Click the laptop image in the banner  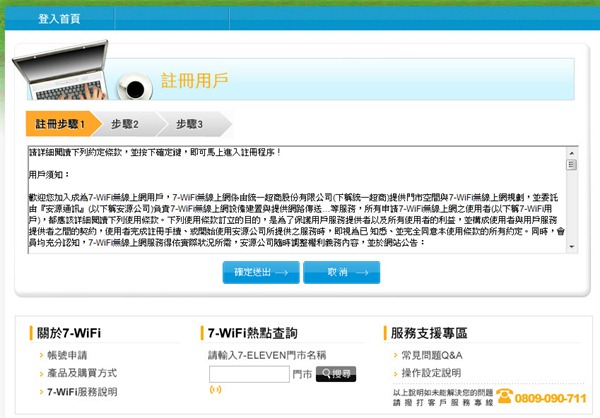click(x=60, y=70)
